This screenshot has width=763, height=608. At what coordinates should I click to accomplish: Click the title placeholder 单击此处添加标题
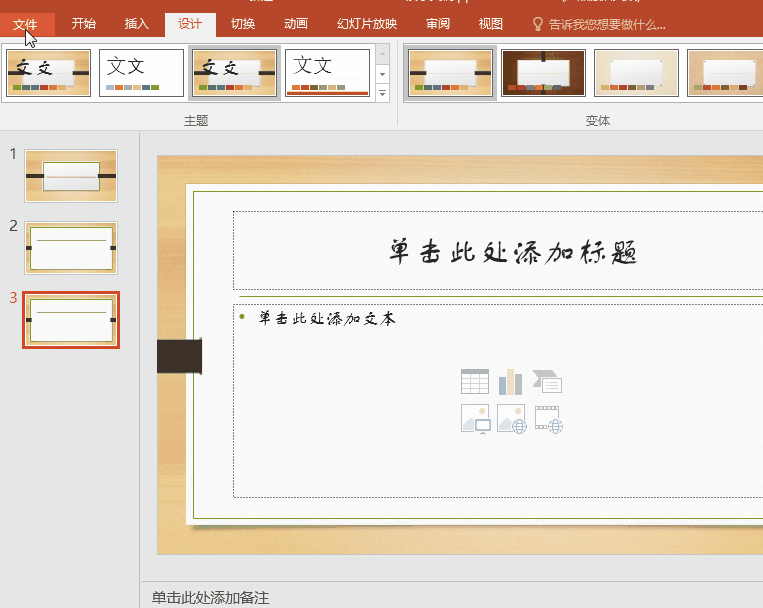click(x=513, y=252)
